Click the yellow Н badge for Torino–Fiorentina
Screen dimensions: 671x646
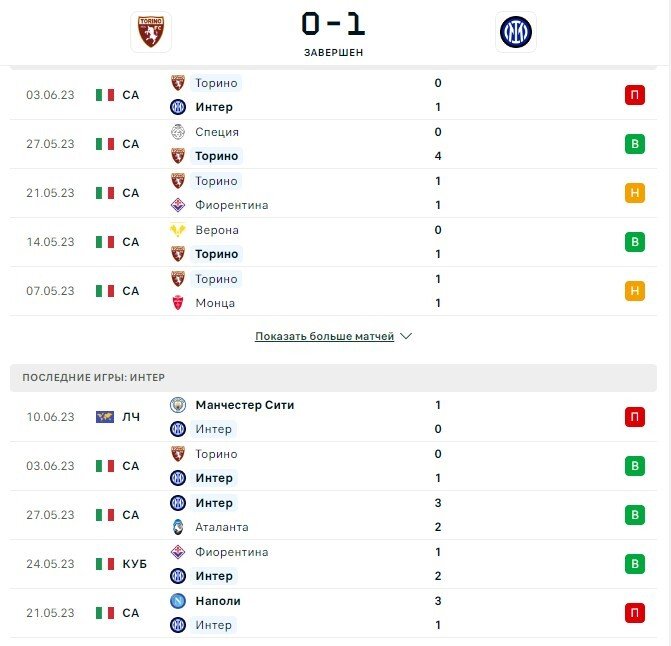point(634,193)
